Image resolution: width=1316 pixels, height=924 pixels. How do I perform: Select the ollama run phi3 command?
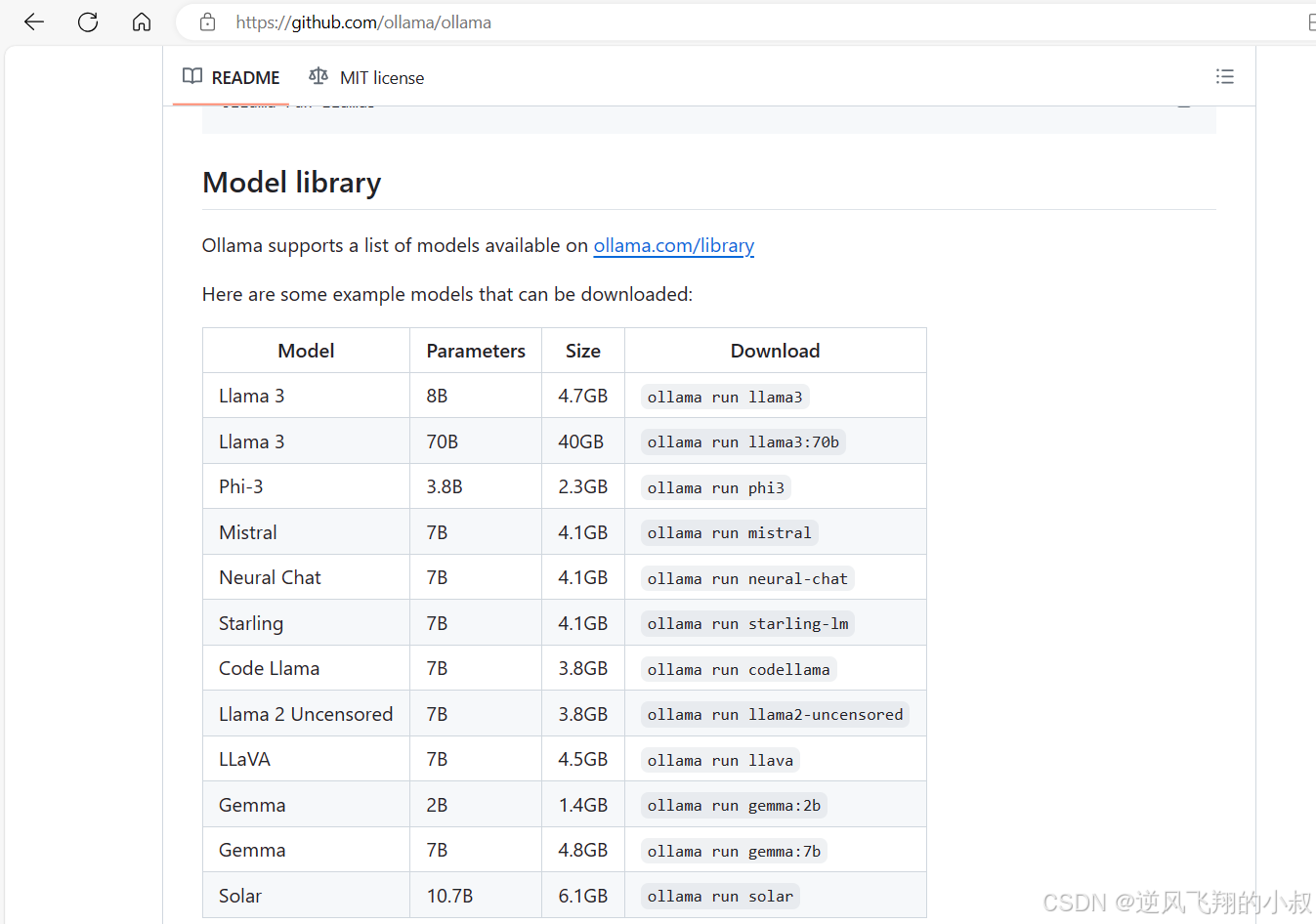(x=715, y=487)
